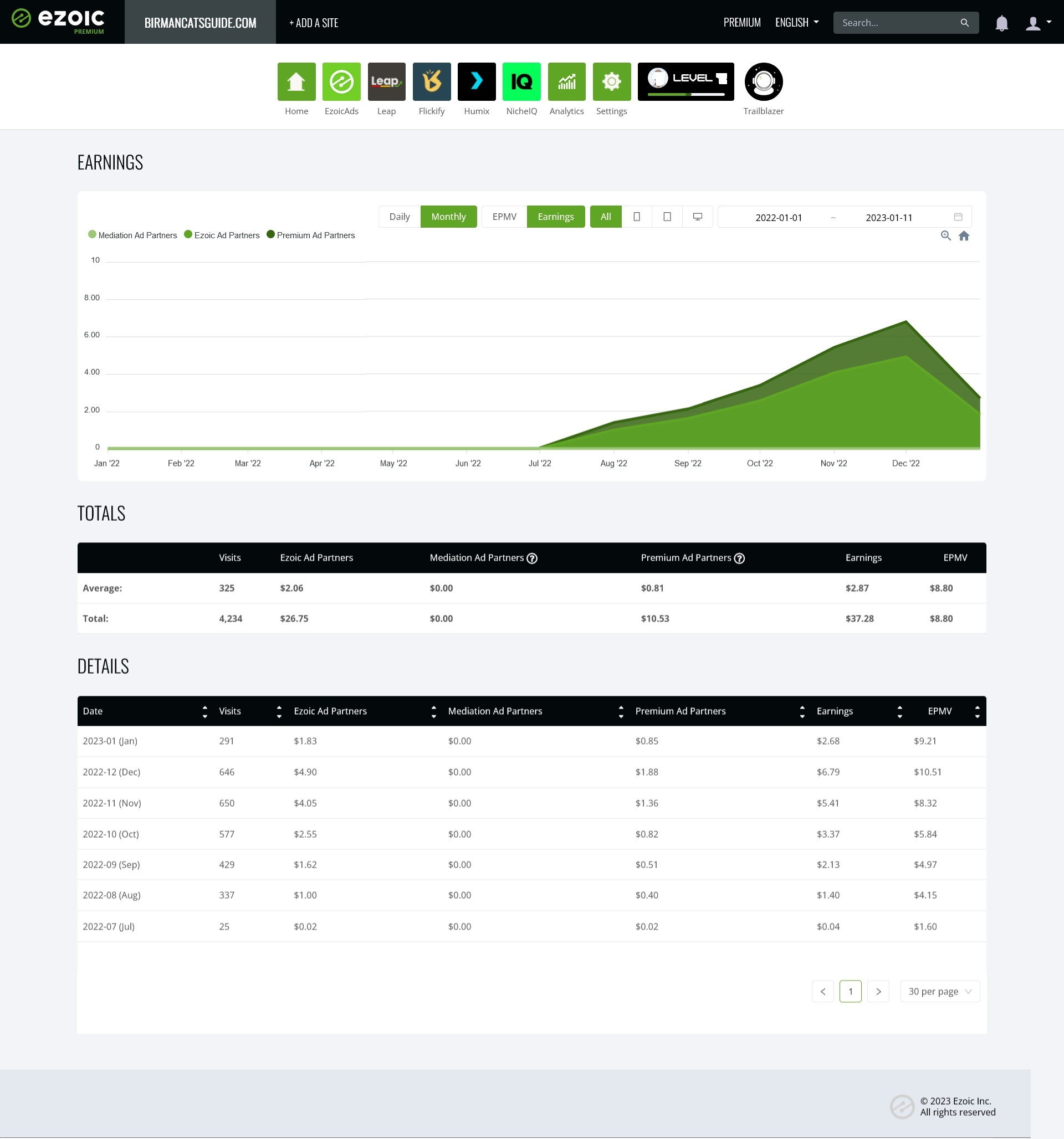
Task: Switch chart to Monthly view
Action: click(448, 217)
